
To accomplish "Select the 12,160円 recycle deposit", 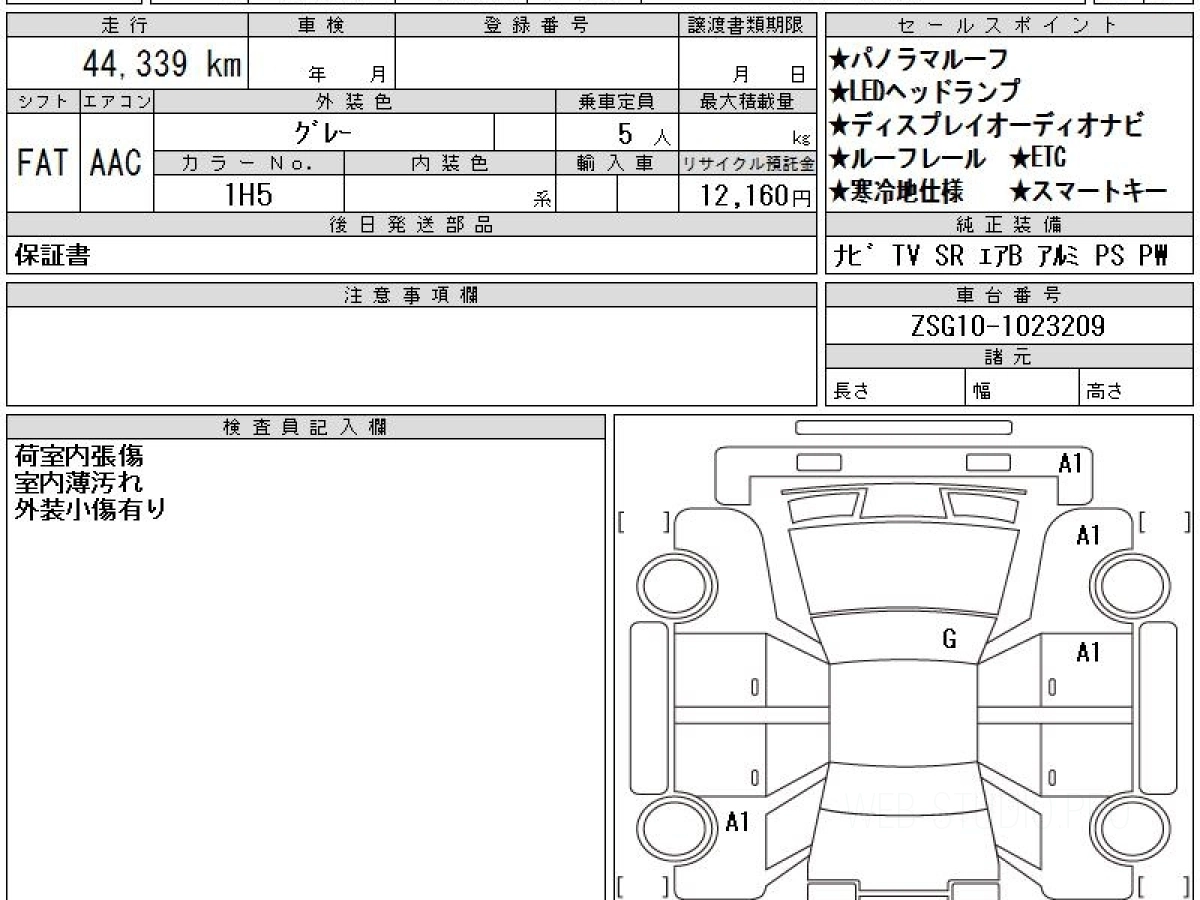I will click(x=756, y=195).
